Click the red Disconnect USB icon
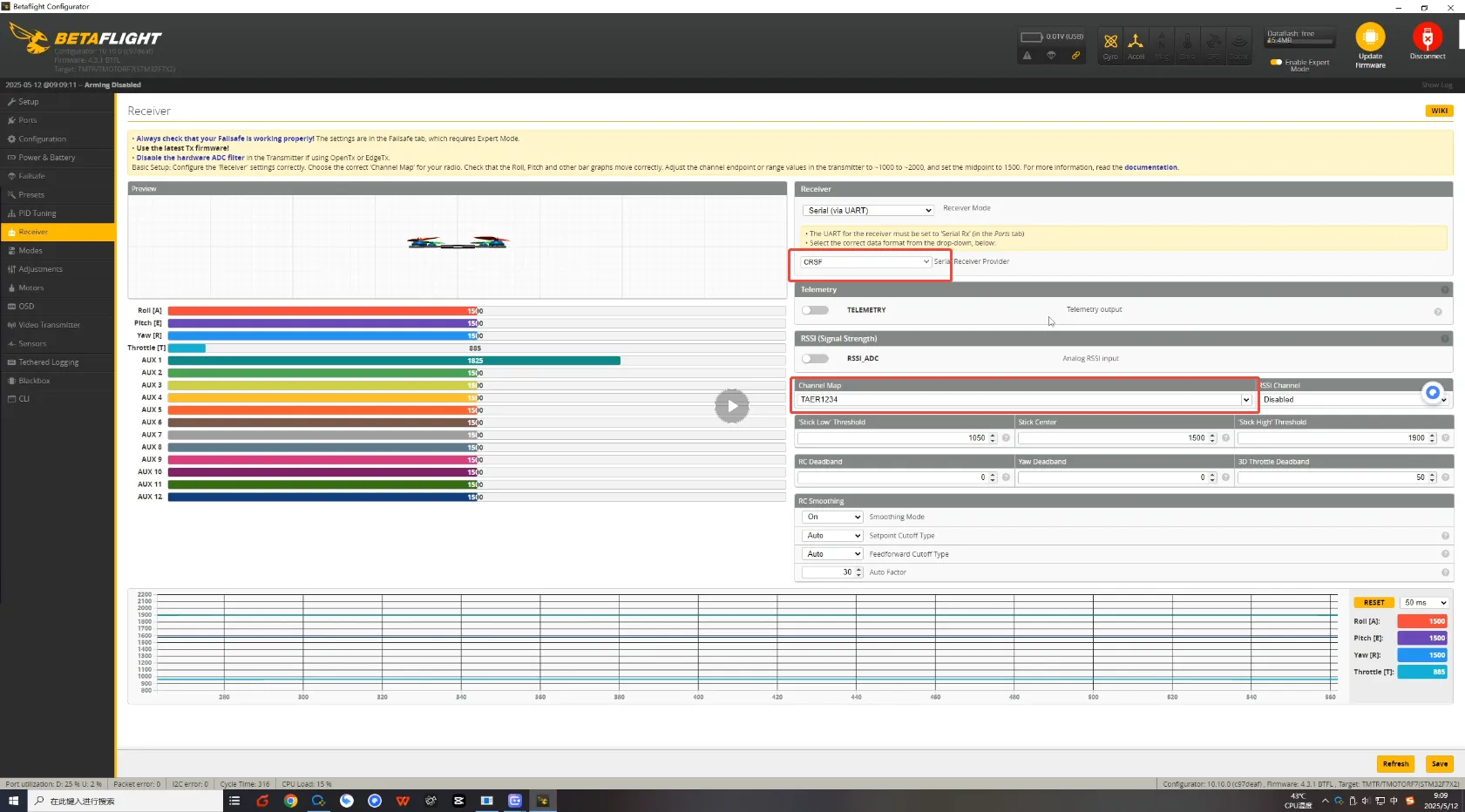The height and width of the screenshot is (812, 1465). tap(1428, 37)
